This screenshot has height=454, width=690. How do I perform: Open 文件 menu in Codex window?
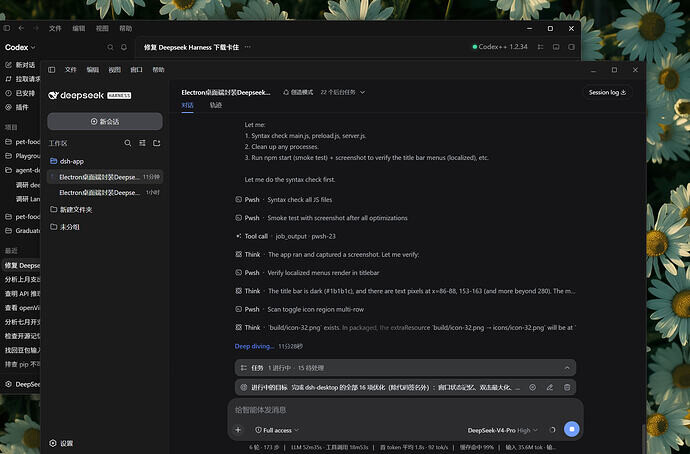pyautogui.click(x=55, y=28)
